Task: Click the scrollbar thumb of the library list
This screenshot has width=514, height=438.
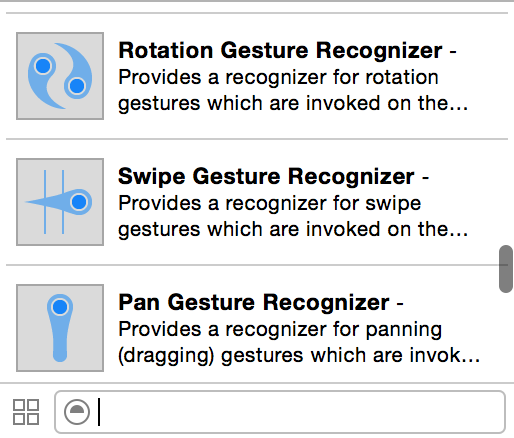Action: click(506, 269)
